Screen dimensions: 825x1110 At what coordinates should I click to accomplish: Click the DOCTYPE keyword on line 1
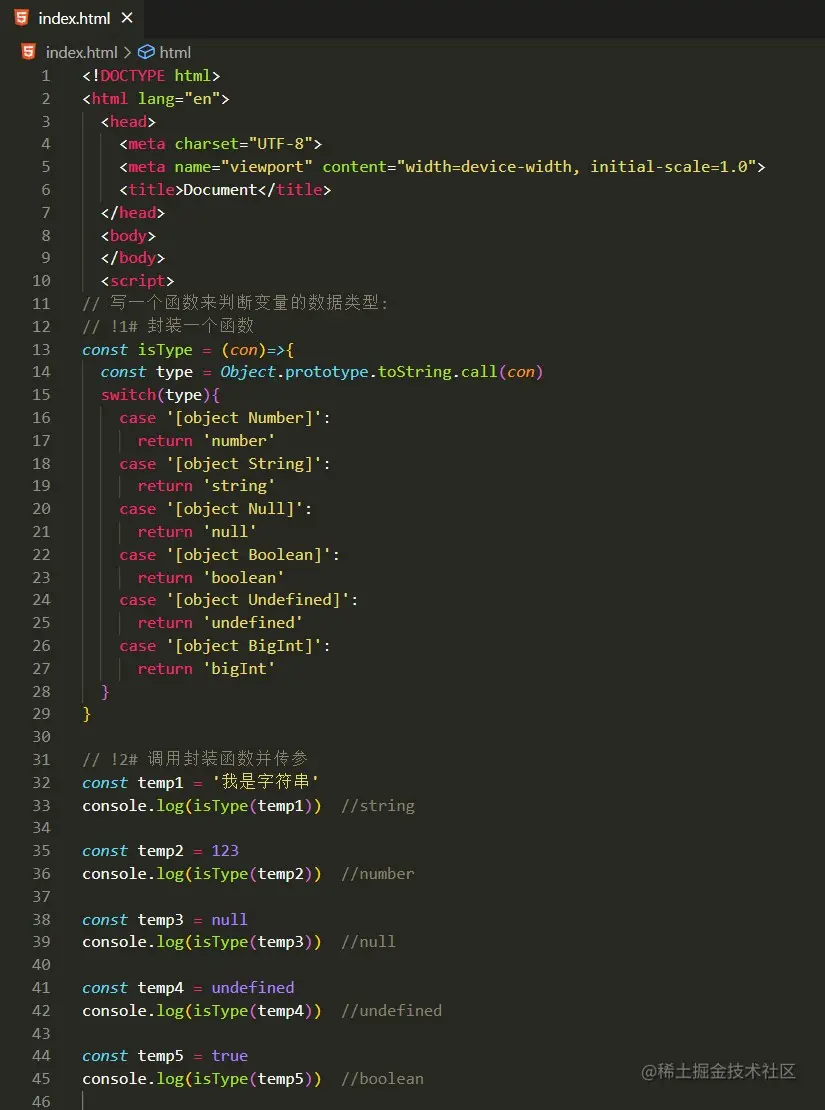[x=132, y=76]
